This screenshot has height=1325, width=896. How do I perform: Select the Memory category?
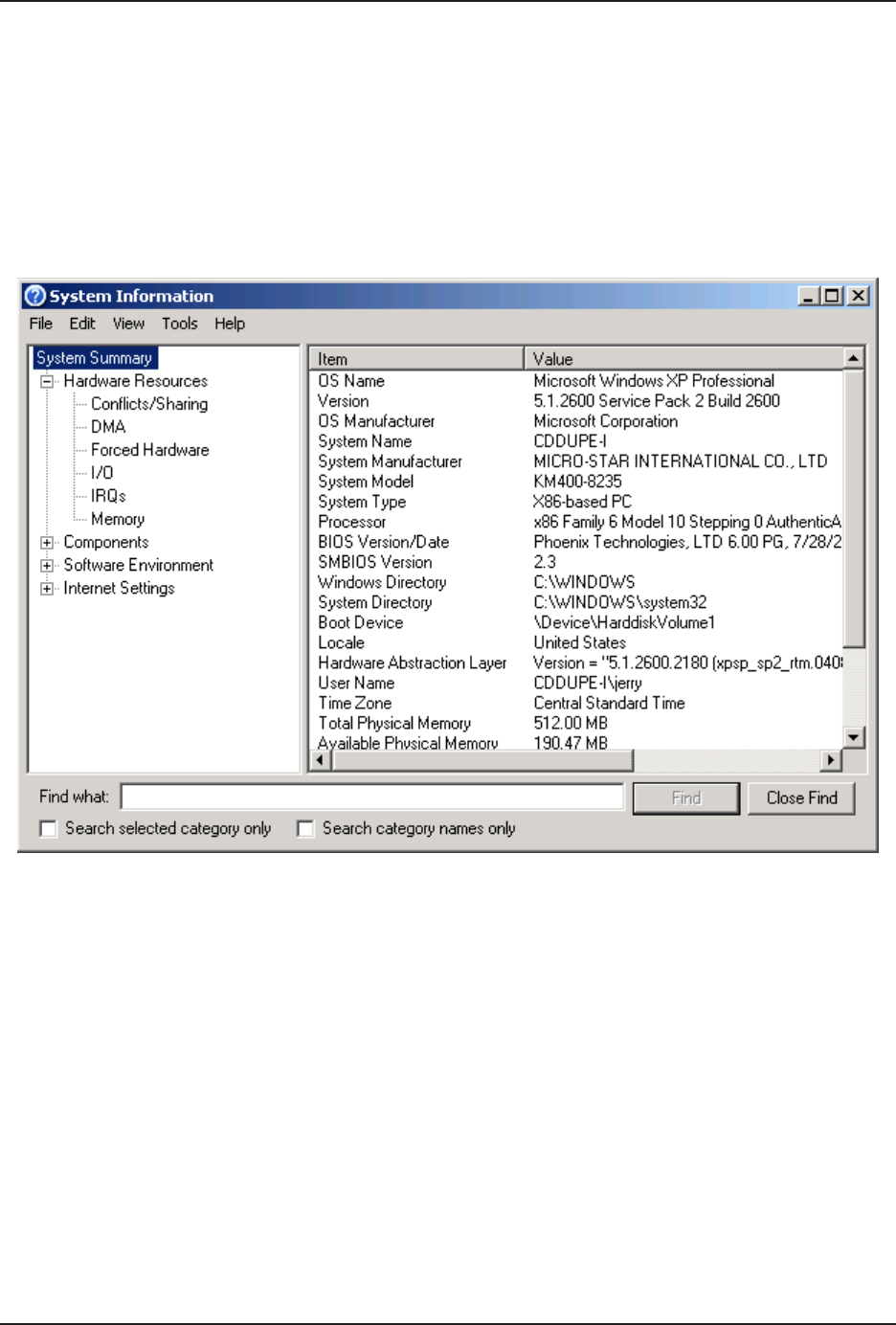point(118,519)
